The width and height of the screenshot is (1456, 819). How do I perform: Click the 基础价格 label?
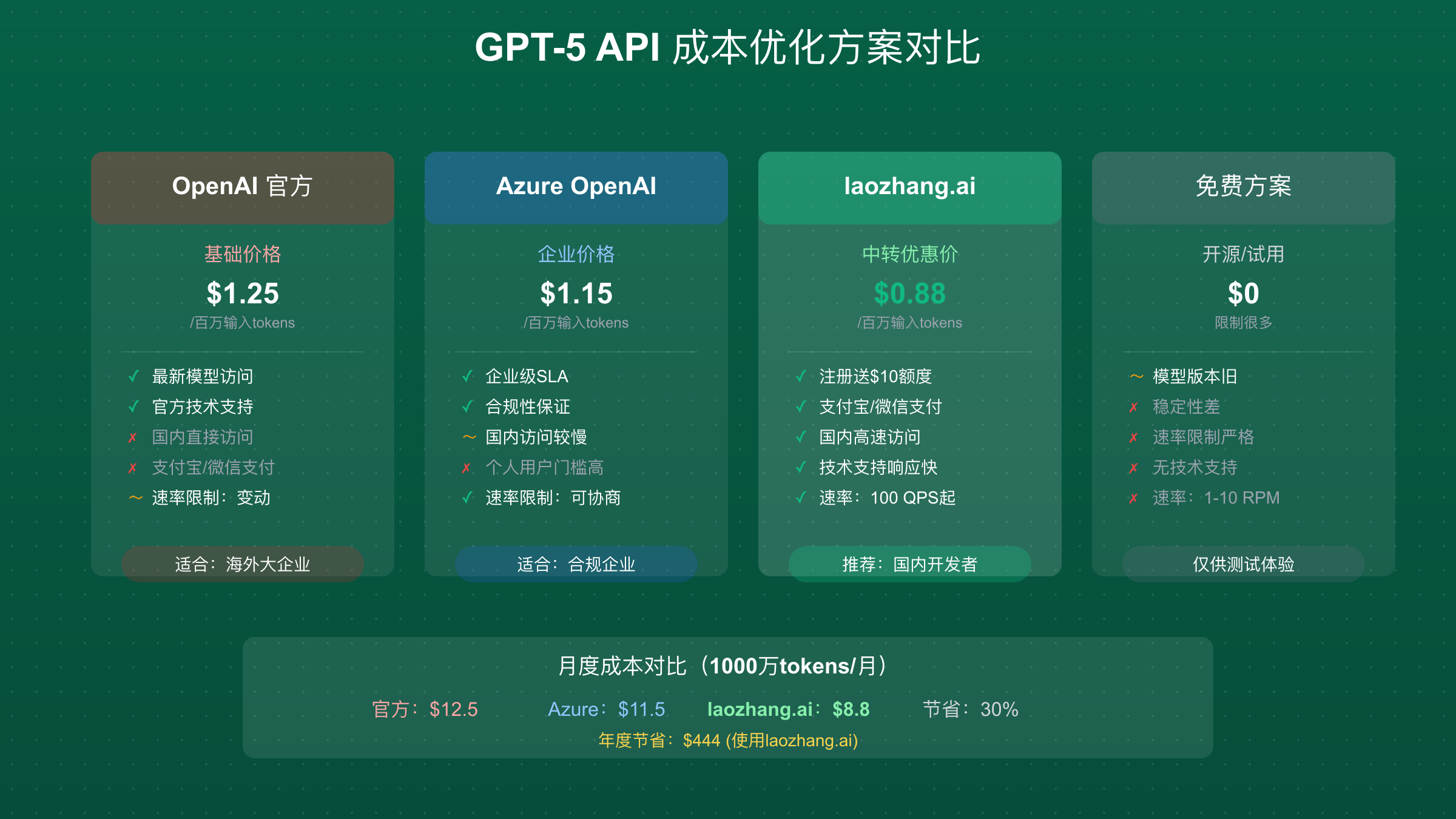pyautogui.click(x=243, y=254)
